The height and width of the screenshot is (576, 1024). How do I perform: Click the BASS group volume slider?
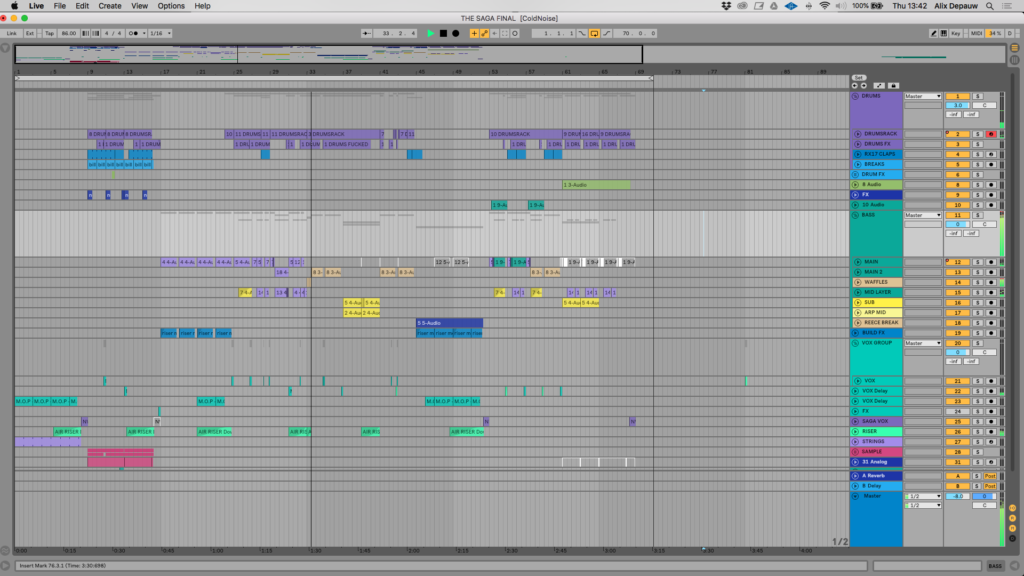pyautogui.click(x=957, y=225)
